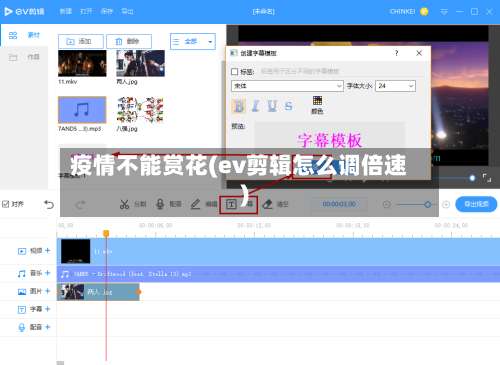This screenshot has height=365, width=500.
Task: Click the orange playhead marker on timeline
Action: tap(106, 233)
